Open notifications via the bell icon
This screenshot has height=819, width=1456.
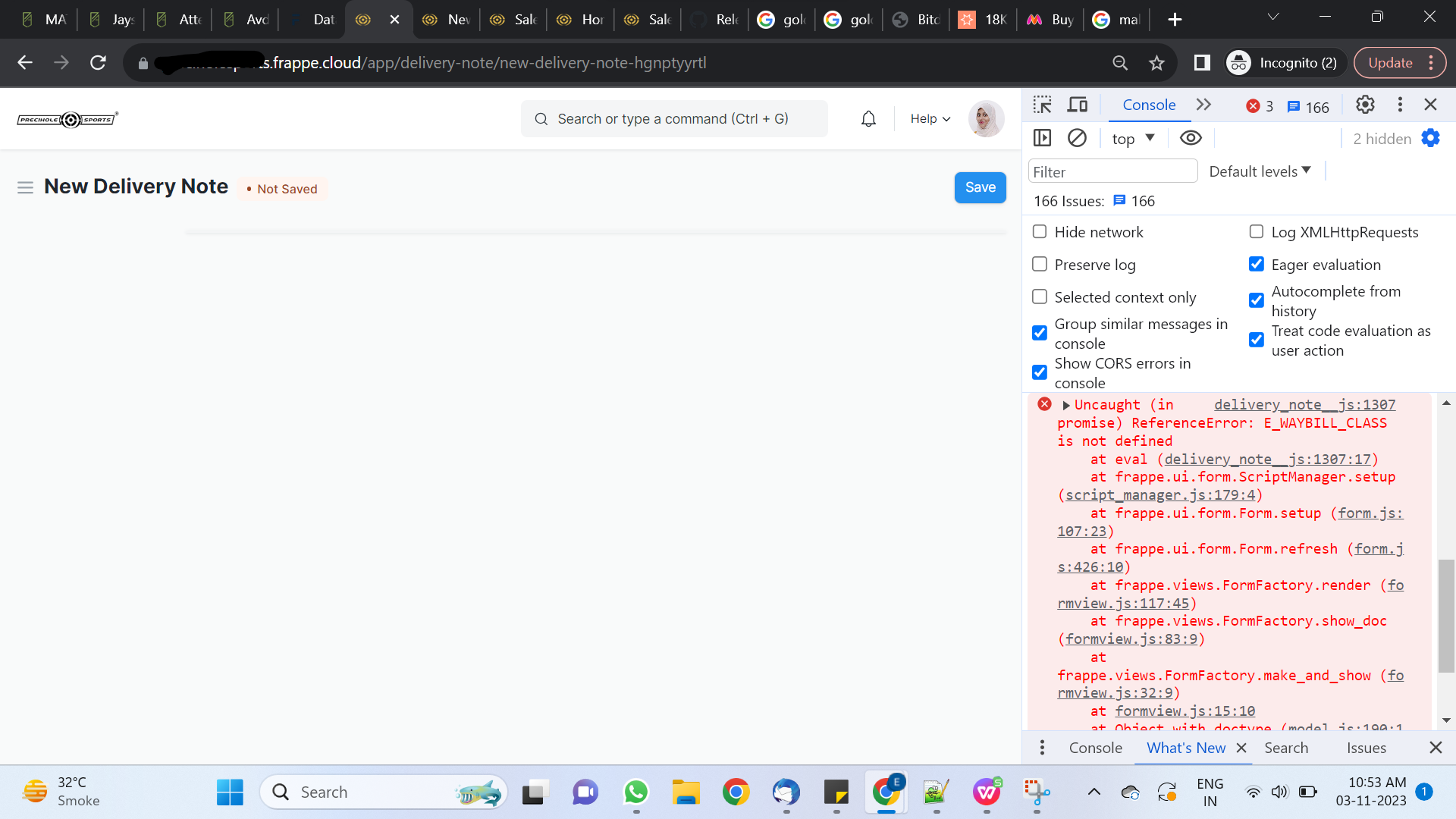pyautogui.click(x=868, y=118)
